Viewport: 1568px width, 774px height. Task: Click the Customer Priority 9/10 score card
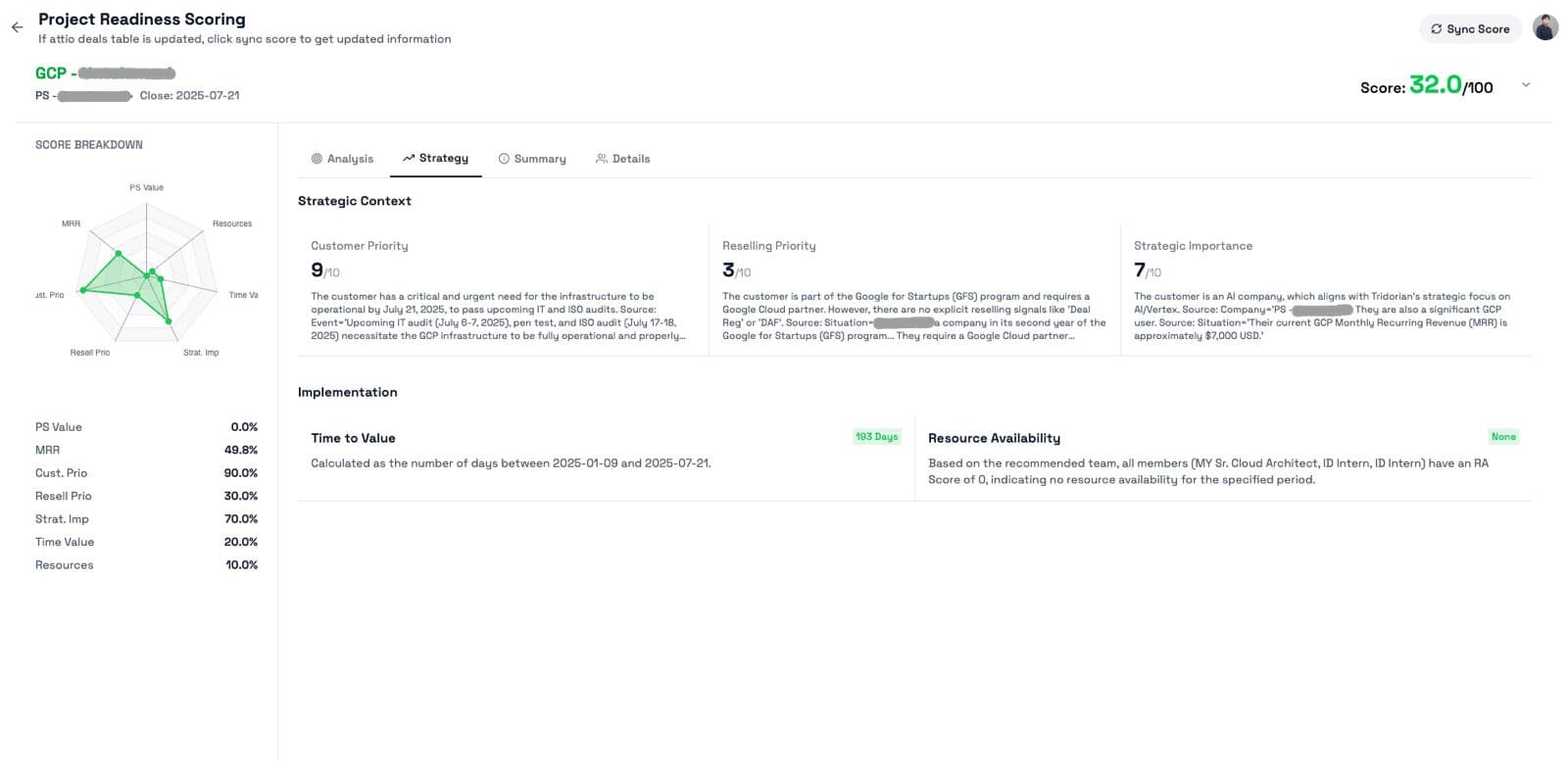[500, 289]
